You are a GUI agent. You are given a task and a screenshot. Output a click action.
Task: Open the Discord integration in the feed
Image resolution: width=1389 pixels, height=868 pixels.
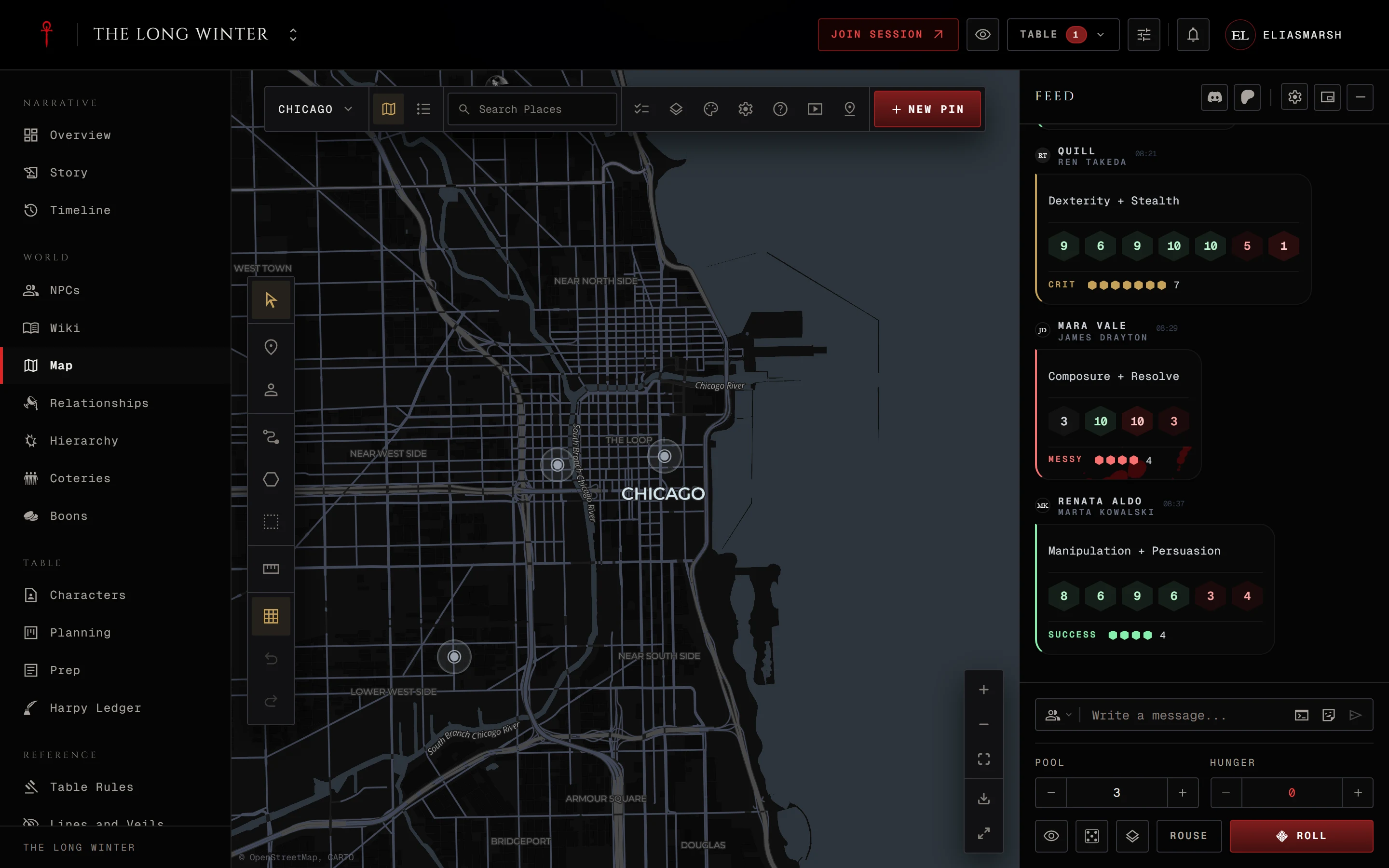pyautogui.click(x=1214, y=97)
